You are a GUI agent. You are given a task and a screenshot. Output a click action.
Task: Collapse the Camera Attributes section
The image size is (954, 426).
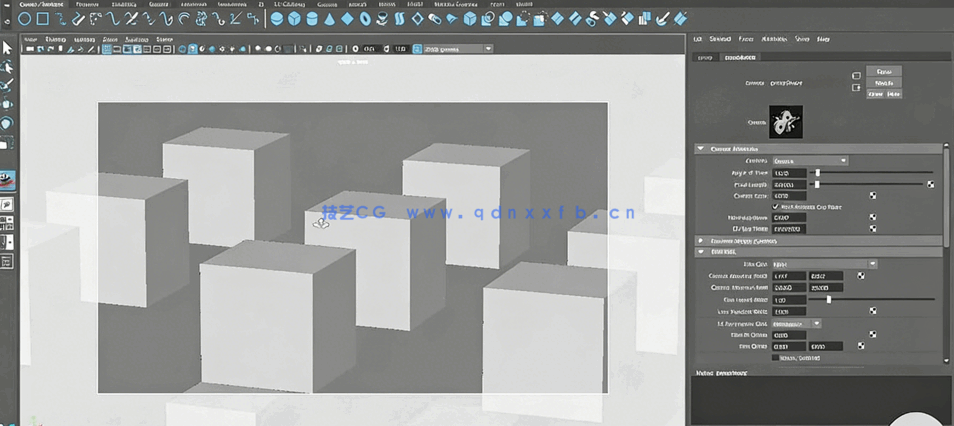(700, 149)
